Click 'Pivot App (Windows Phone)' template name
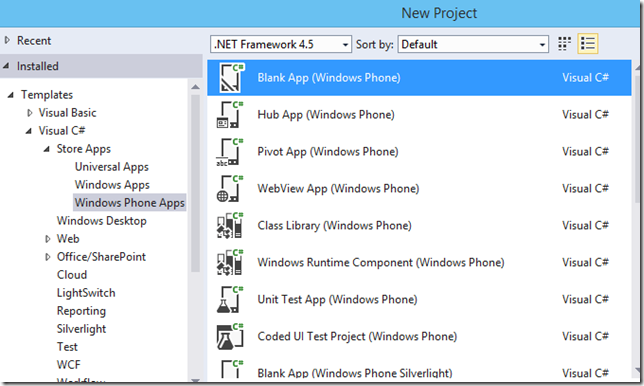Screen dimensions: 644x386 click(x=328, y=152)
